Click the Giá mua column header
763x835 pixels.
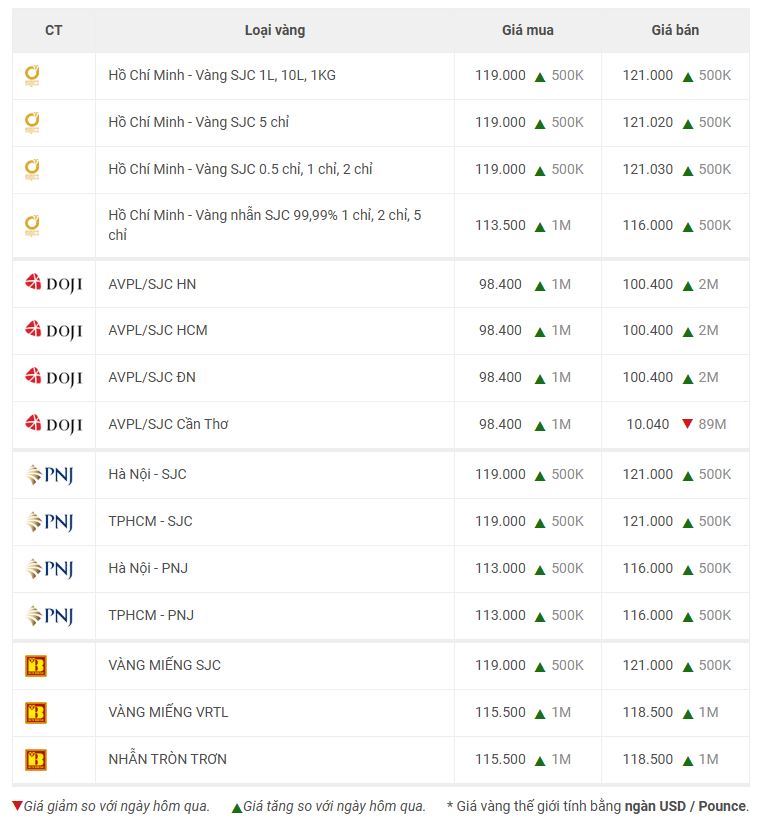528,30
